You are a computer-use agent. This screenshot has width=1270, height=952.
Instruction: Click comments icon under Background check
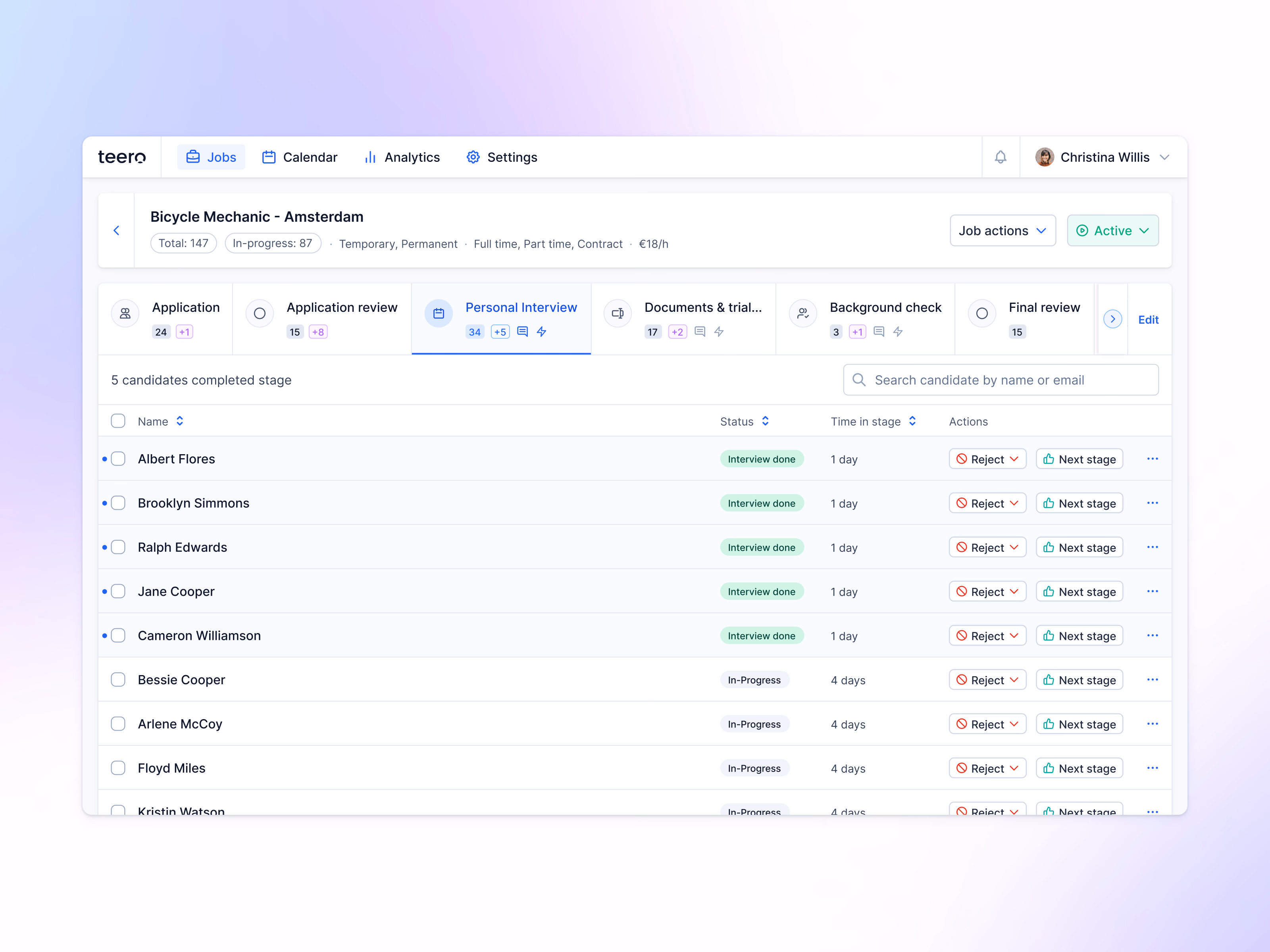[x=879, y=332]
